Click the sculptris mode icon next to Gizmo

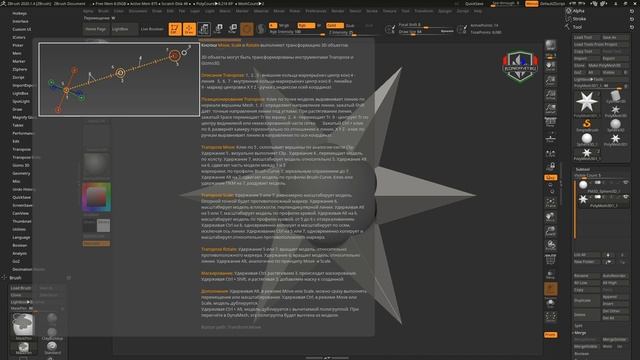click(x=261, y=29)
